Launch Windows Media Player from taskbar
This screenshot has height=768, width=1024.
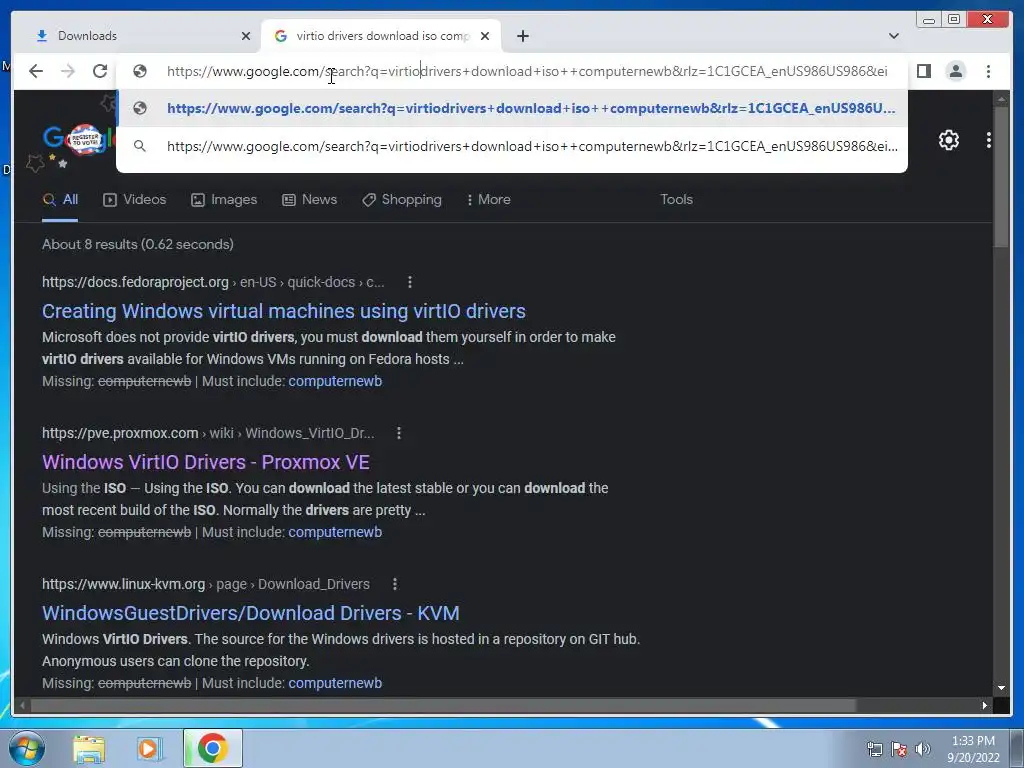pyautogui.click(x=150, y=748)
